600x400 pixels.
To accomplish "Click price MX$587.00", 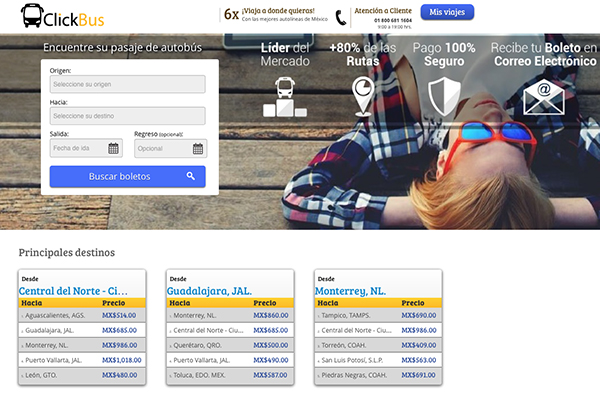I will click(271, 375).
